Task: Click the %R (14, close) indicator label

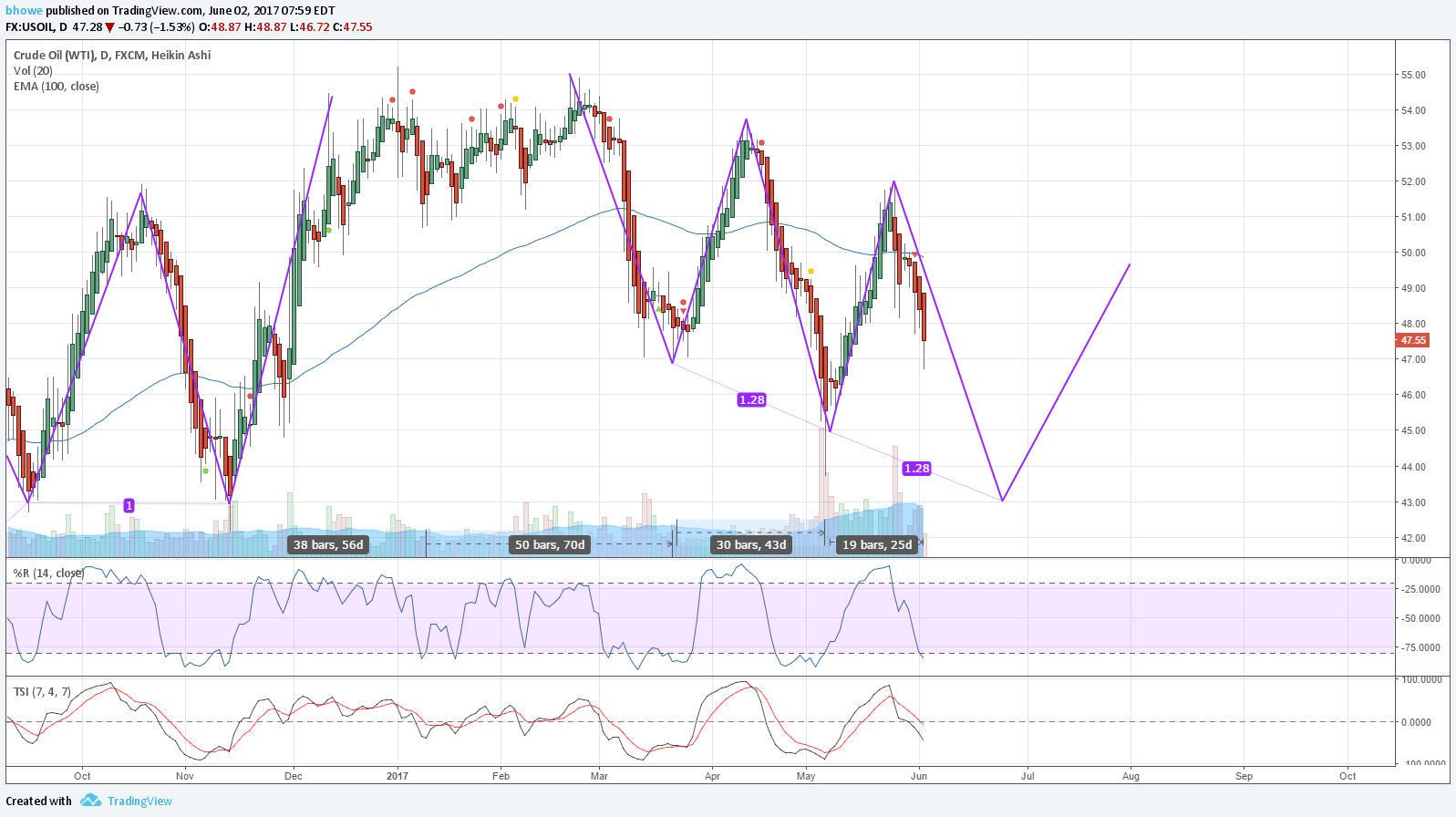Action: [x=48, y=574]
